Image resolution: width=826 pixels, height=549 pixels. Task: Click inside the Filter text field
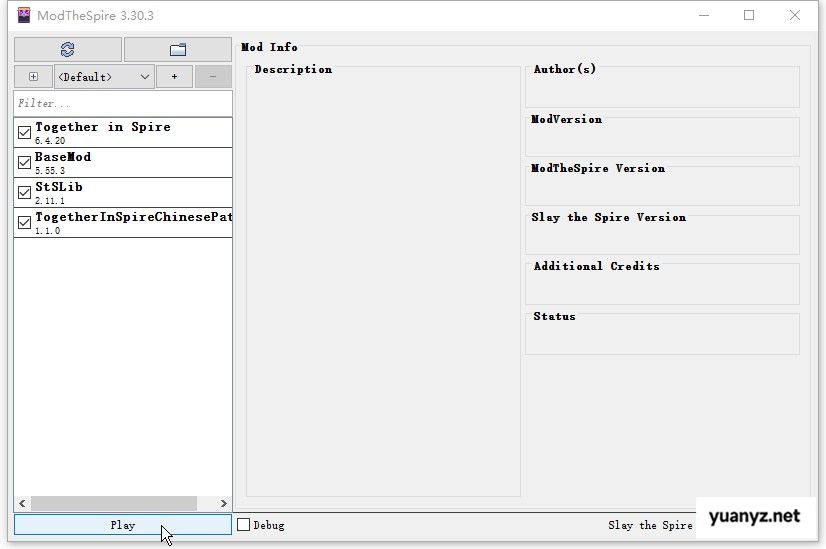pos(123,103)
